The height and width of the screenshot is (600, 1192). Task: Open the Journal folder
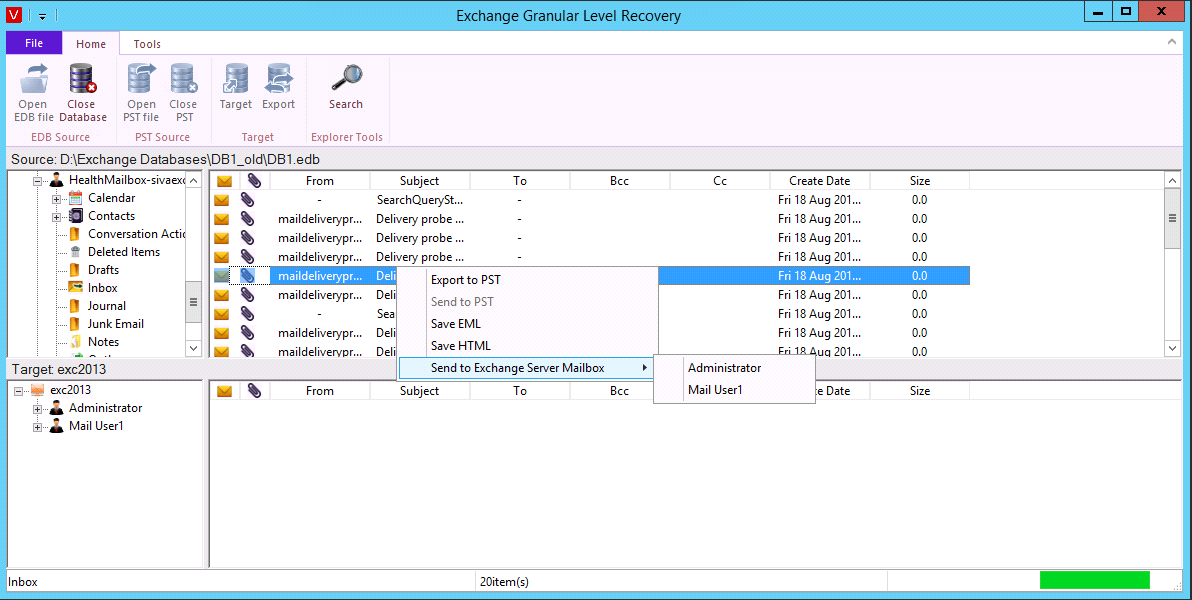point(106,306)
